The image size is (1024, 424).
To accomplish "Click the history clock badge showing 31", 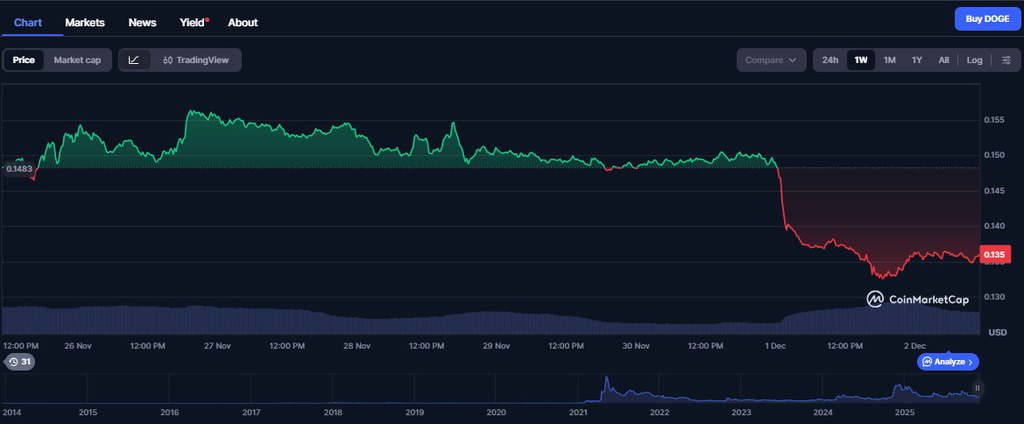I will [19, 362].
